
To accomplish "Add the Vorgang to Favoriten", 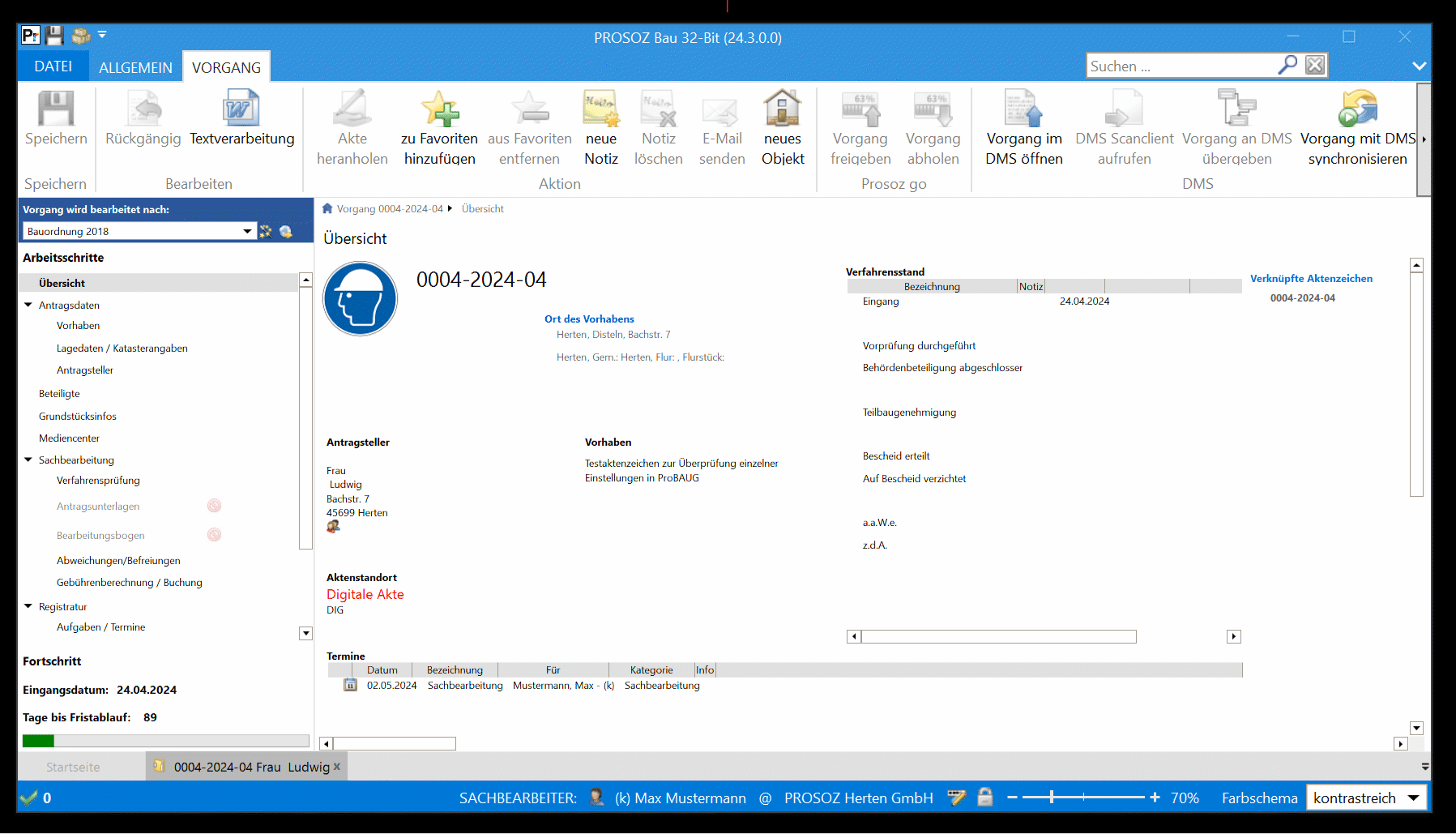I will [x=440, y=128].
